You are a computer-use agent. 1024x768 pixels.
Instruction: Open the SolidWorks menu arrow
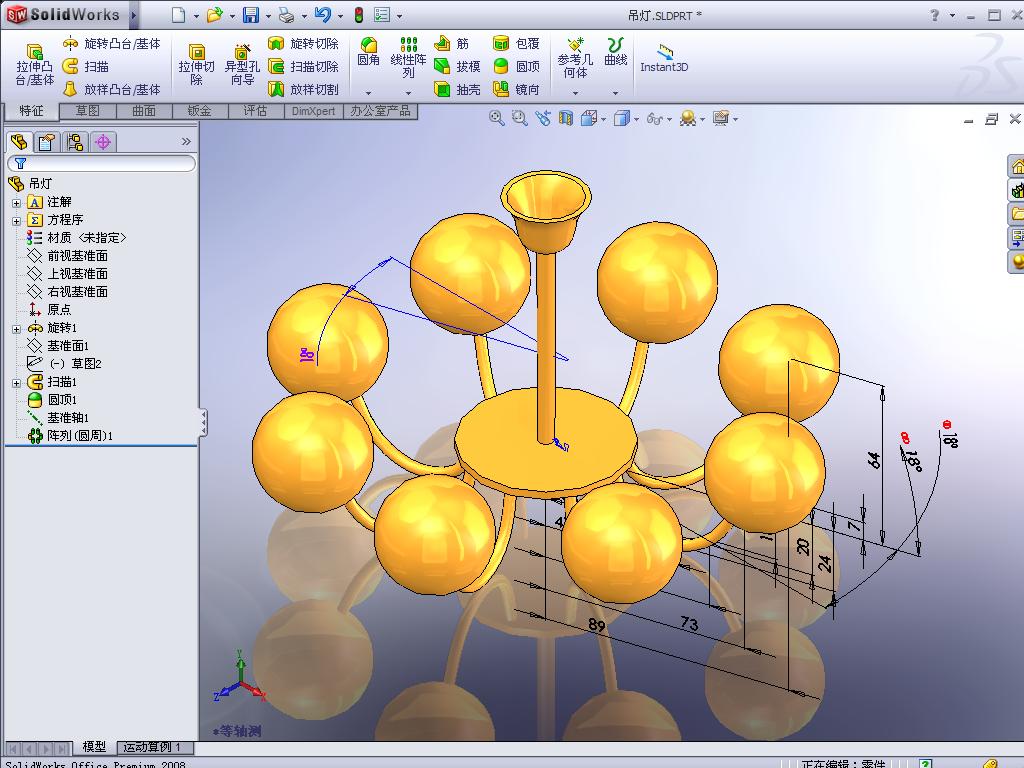pyautogui.click(x=134, y=15)
